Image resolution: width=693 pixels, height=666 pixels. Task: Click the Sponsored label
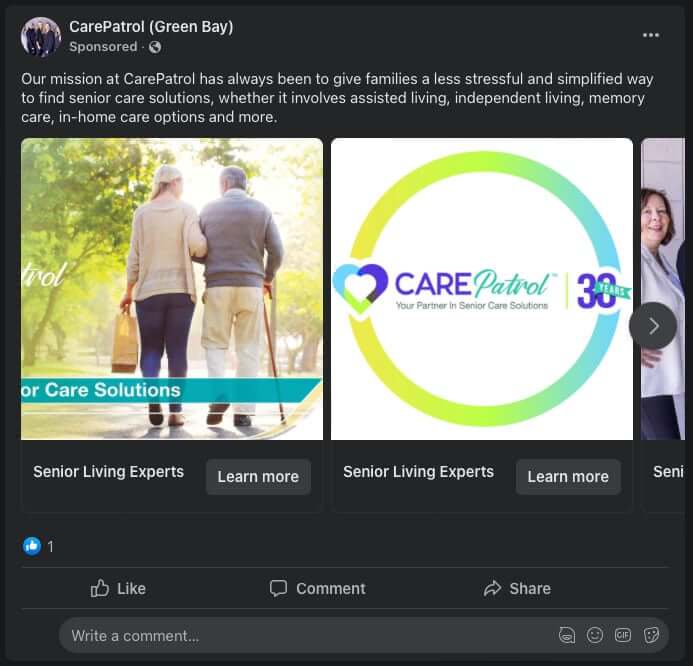point(103,47)
